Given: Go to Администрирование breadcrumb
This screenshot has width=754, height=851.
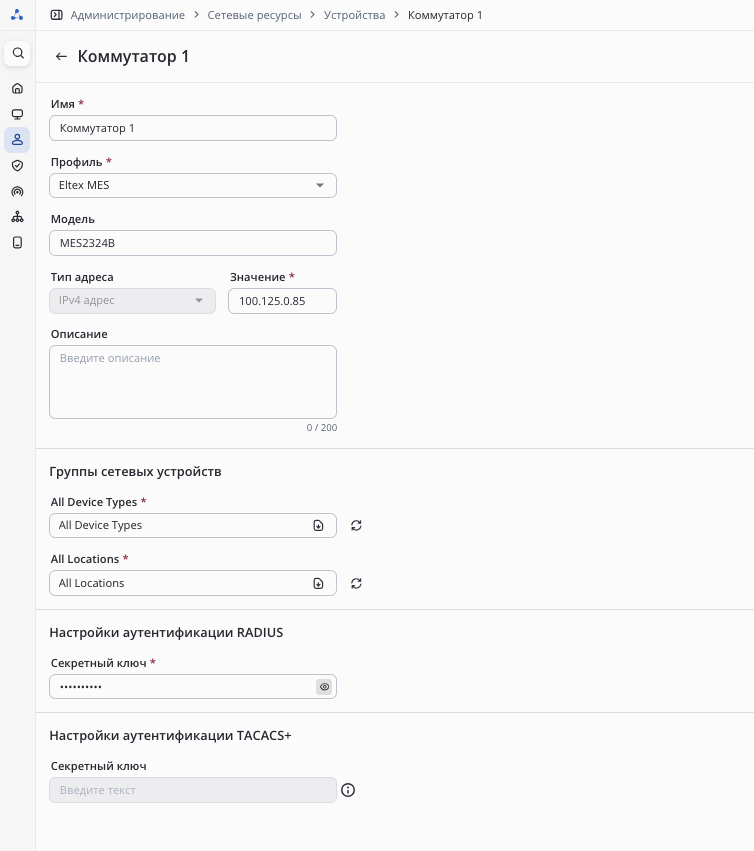Looking at the screenshot, I should (127, 15).
